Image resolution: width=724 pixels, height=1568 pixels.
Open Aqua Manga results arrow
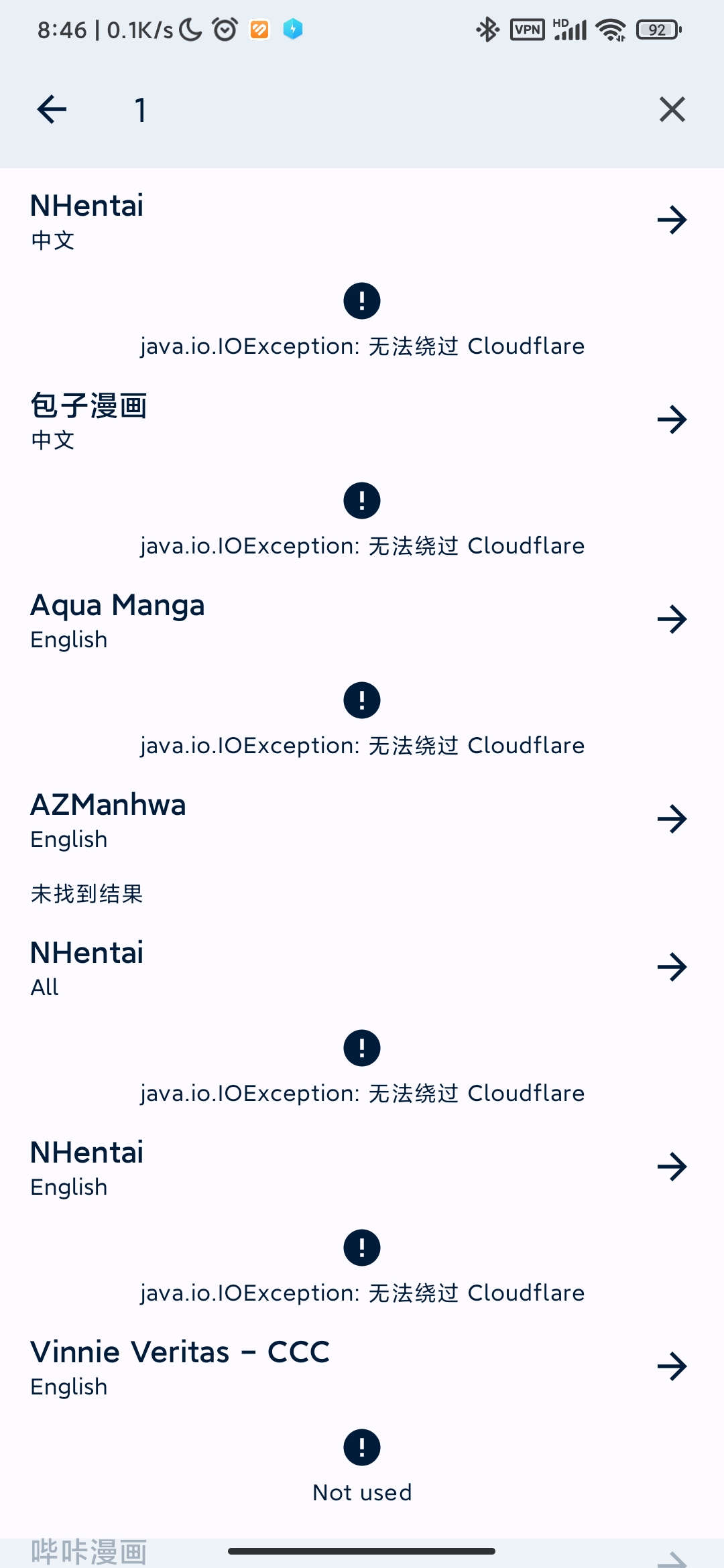(x=672, y=619)
